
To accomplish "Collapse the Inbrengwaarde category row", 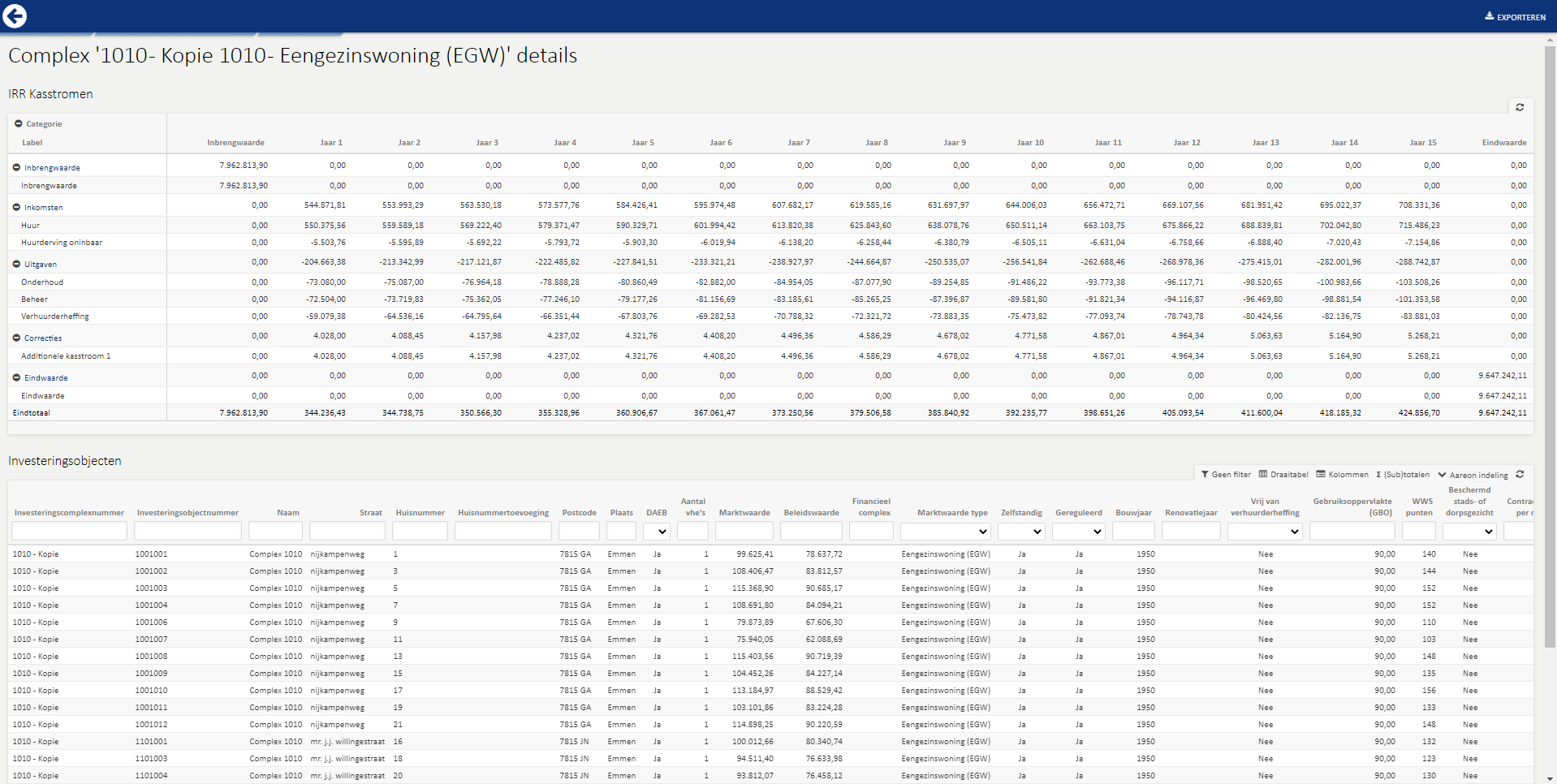I will pos(16,167).
